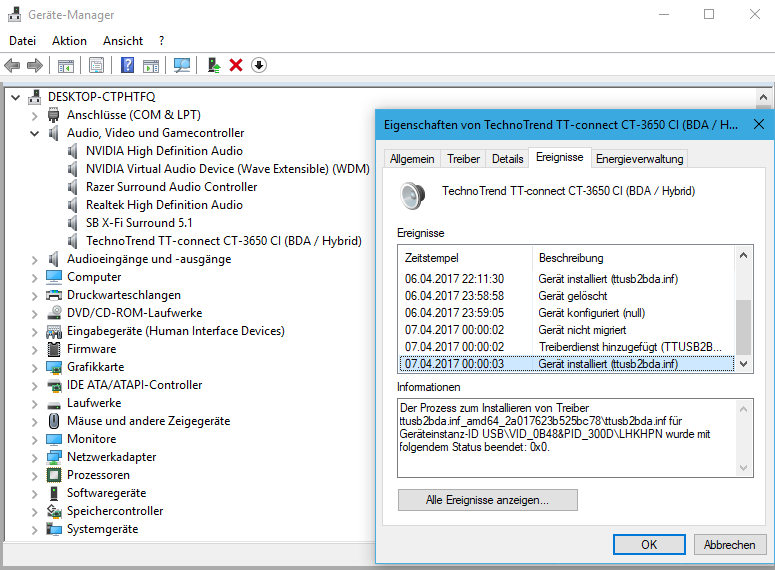Image resolution: width=775 pixels, height=570 pixels.
Task: Click the events list scrollbar down arrow
Action: point(743,364)
